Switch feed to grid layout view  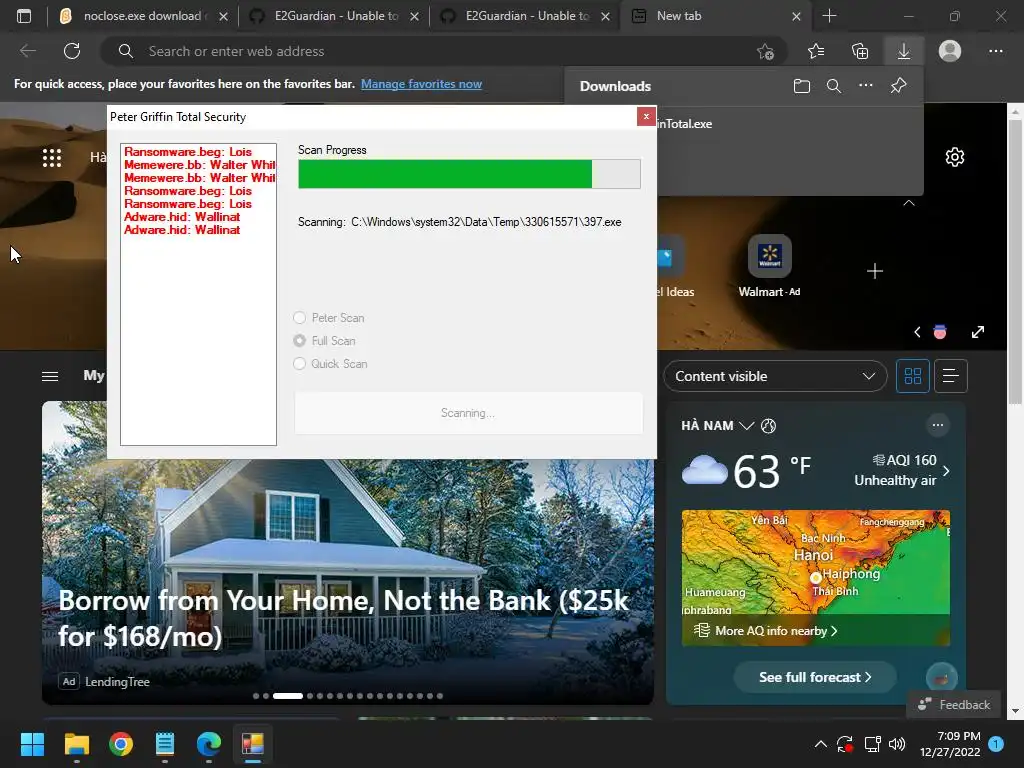pyautogui.click(x=912, y=376)
